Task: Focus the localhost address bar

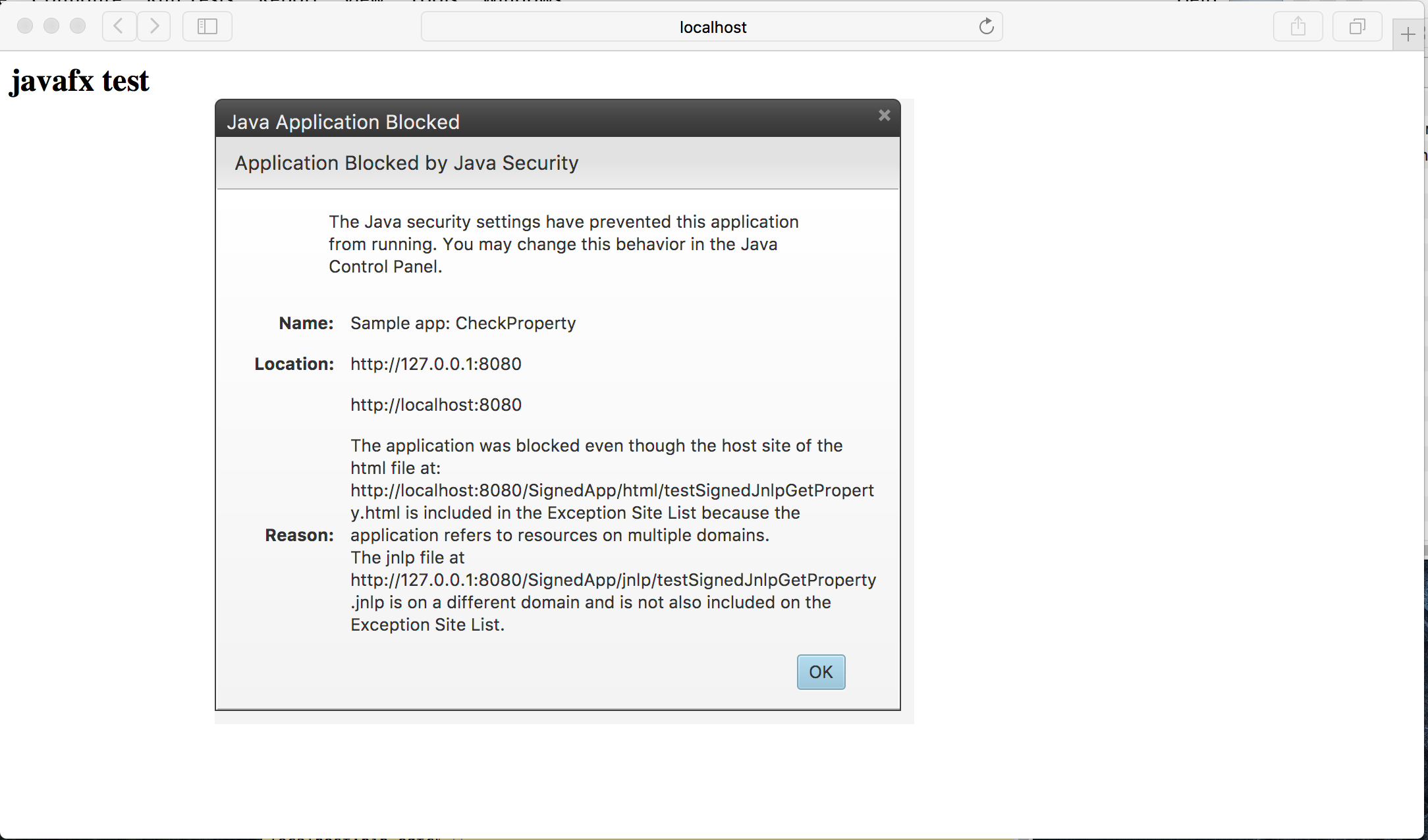Action: [711, 27]
